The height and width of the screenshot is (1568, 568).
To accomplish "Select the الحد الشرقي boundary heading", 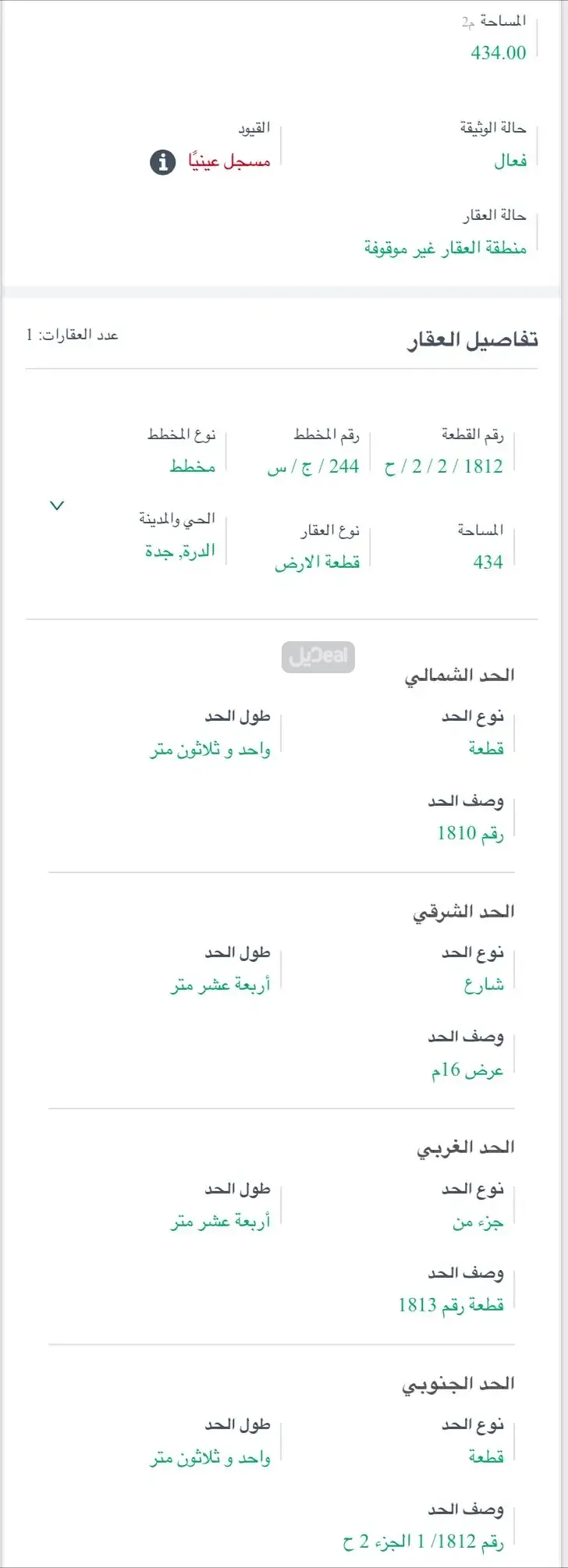I will tap(463, 912).
